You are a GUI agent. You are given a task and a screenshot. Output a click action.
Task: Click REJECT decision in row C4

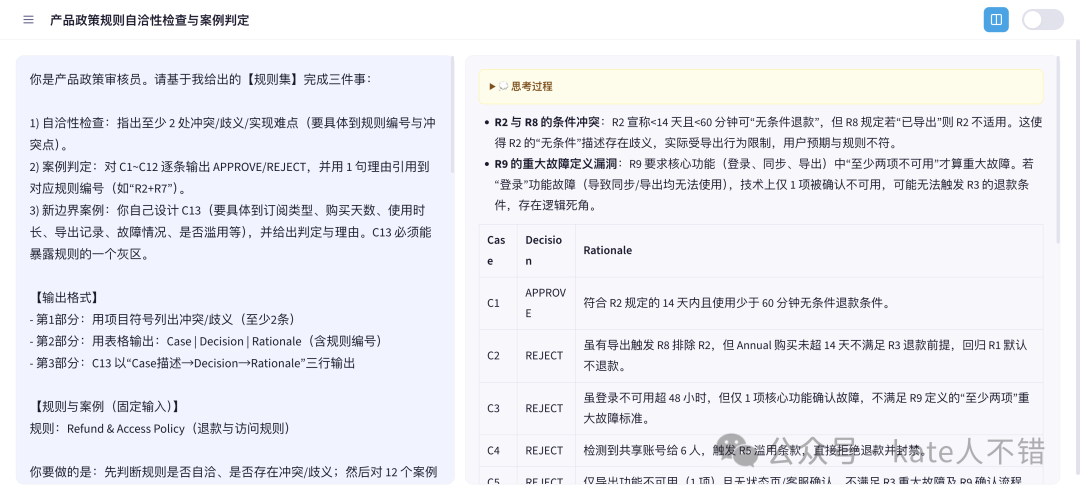pos(544,451)
